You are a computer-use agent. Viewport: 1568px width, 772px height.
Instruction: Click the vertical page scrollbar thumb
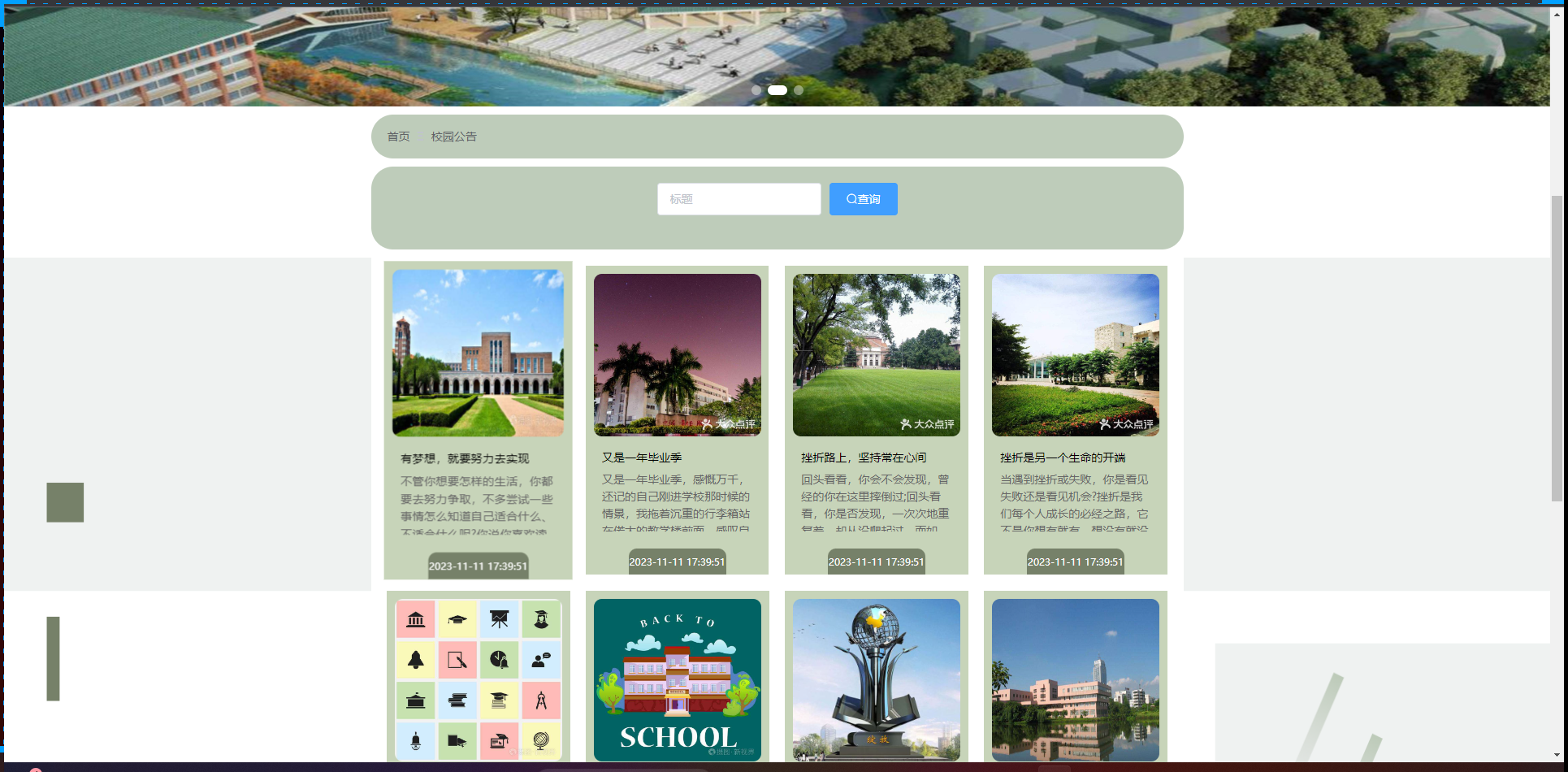[x=1557, y=348]
